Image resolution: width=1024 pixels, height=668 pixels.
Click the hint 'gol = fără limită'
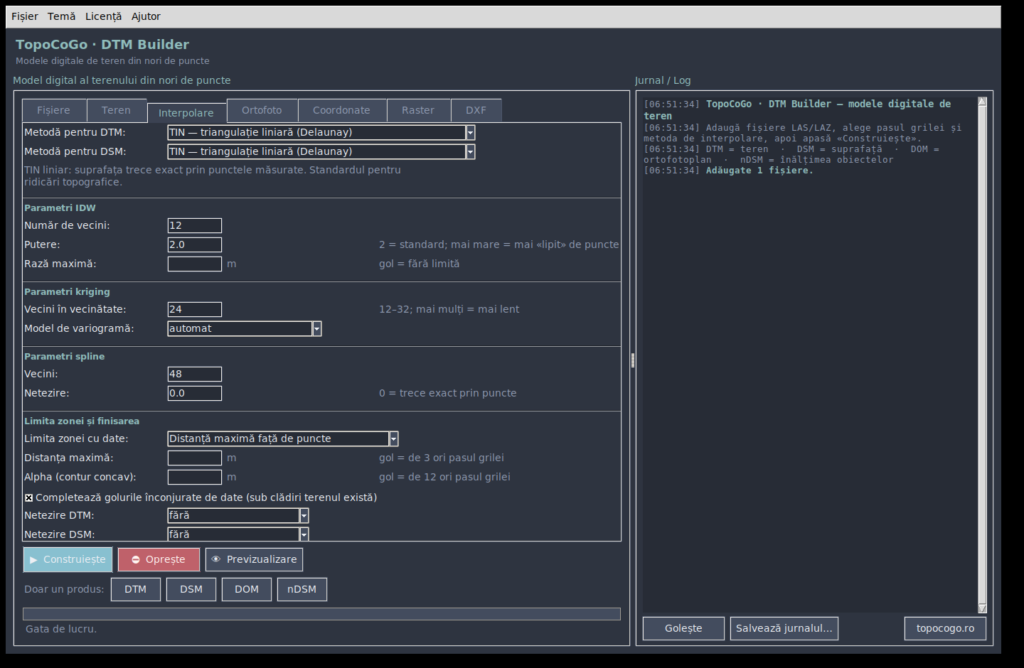click(x=419, y=264)
